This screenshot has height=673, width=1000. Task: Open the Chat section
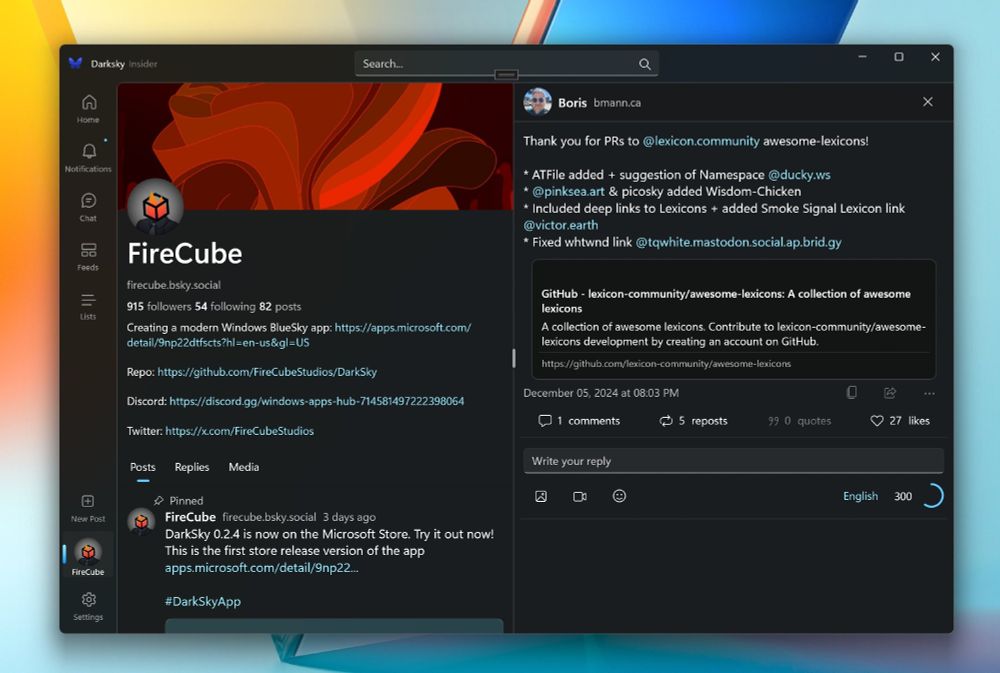[89, 207]
